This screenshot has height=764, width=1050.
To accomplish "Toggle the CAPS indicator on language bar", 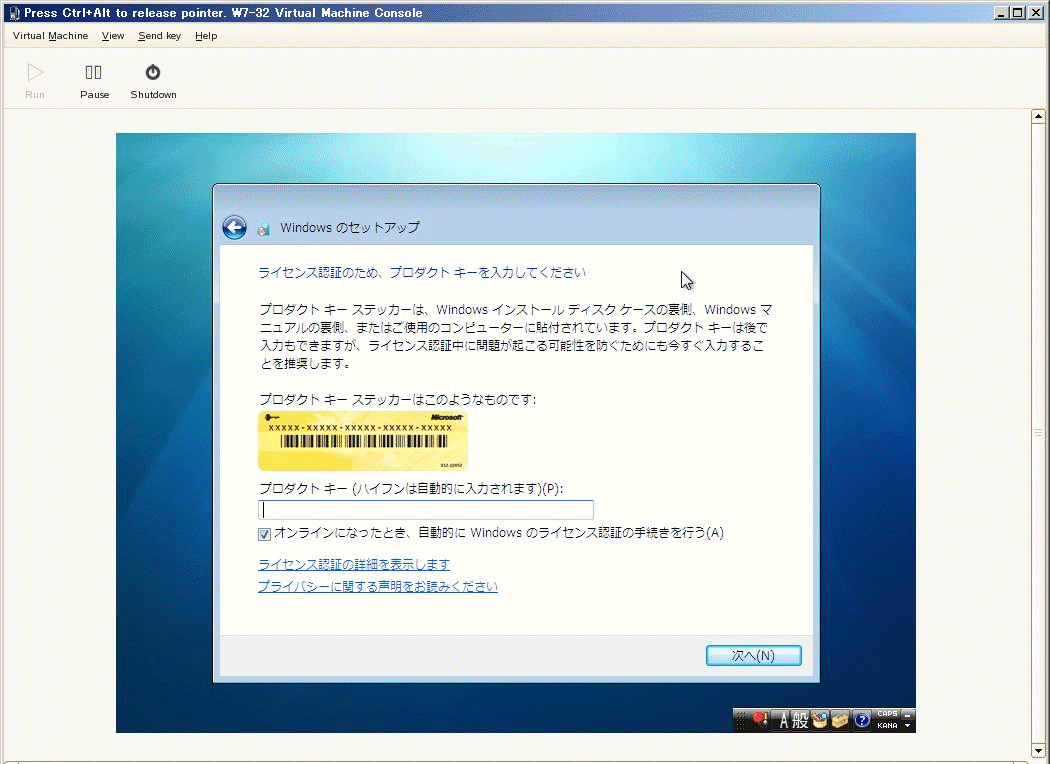I will pyautogui.click(x=887, y=714).
